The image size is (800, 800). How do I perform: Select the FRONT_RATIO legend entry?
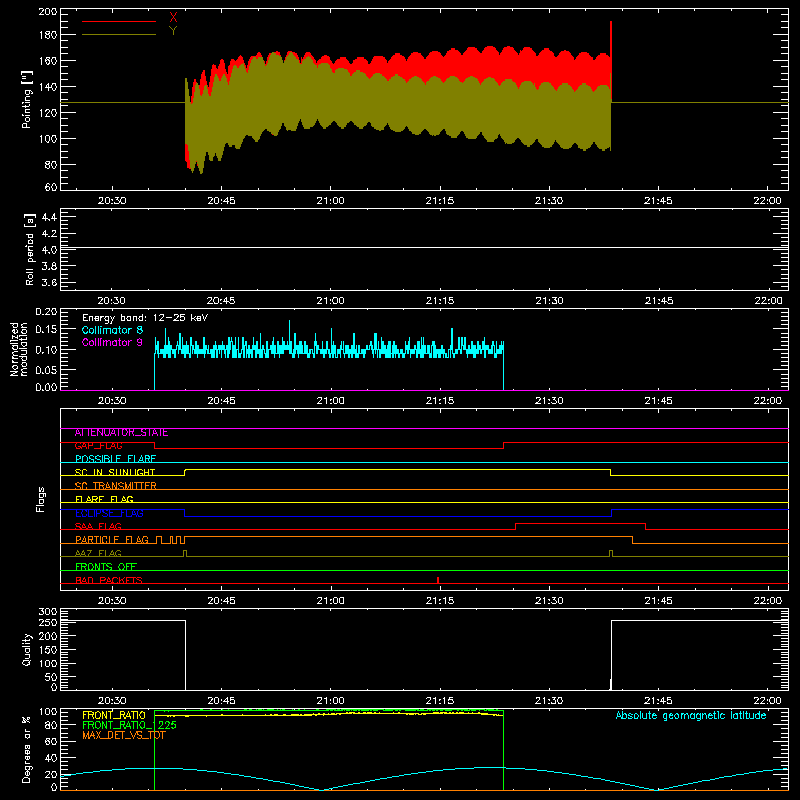pos(114,715)
